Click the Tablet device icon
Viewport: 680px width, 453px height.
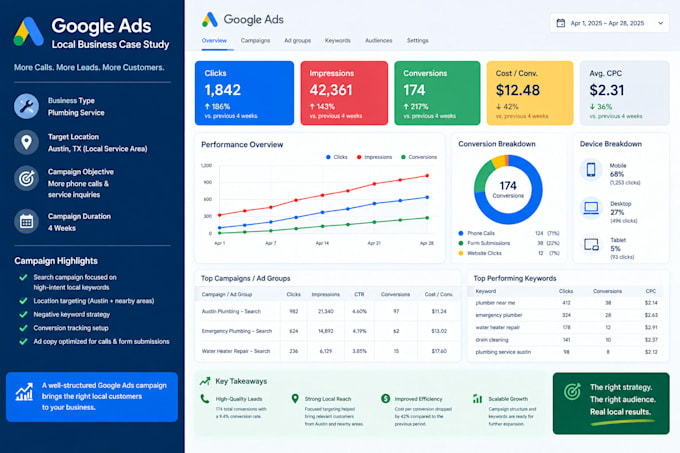tap(591, 245)
